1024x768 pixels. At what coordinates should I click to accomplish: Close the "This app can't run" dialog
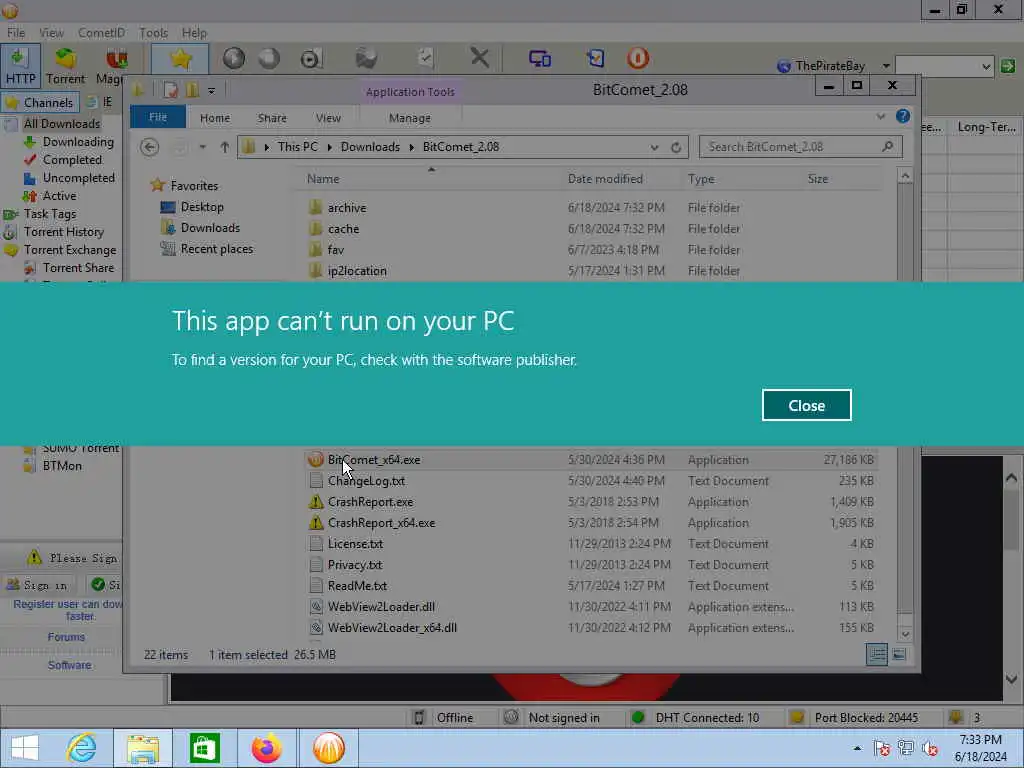pos(807,406)
